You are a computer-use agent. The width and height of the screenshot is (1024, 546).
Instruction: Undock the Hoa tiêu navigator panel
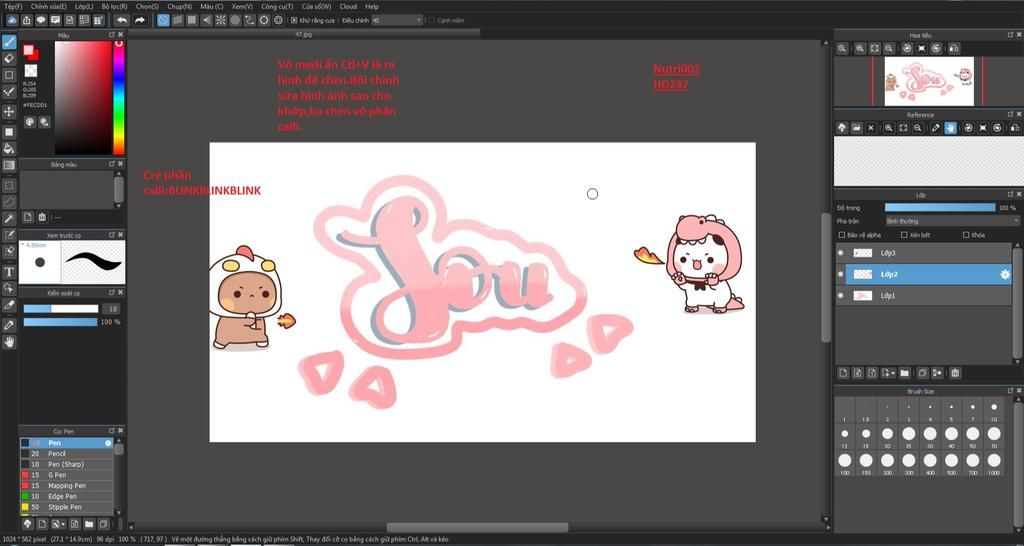(1010, 35)
